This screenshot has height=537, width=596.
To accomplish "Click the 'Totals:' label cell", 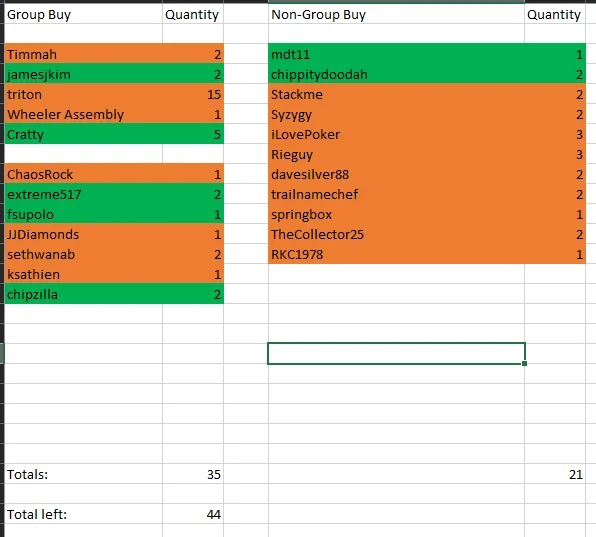I will [x=83, y=474].
